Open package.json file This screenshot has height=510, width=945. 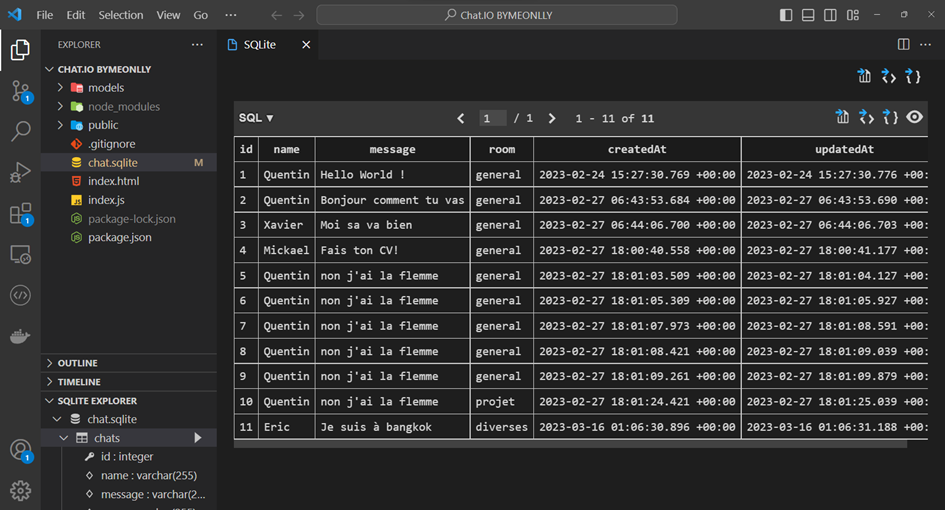(x=129, y=238)
